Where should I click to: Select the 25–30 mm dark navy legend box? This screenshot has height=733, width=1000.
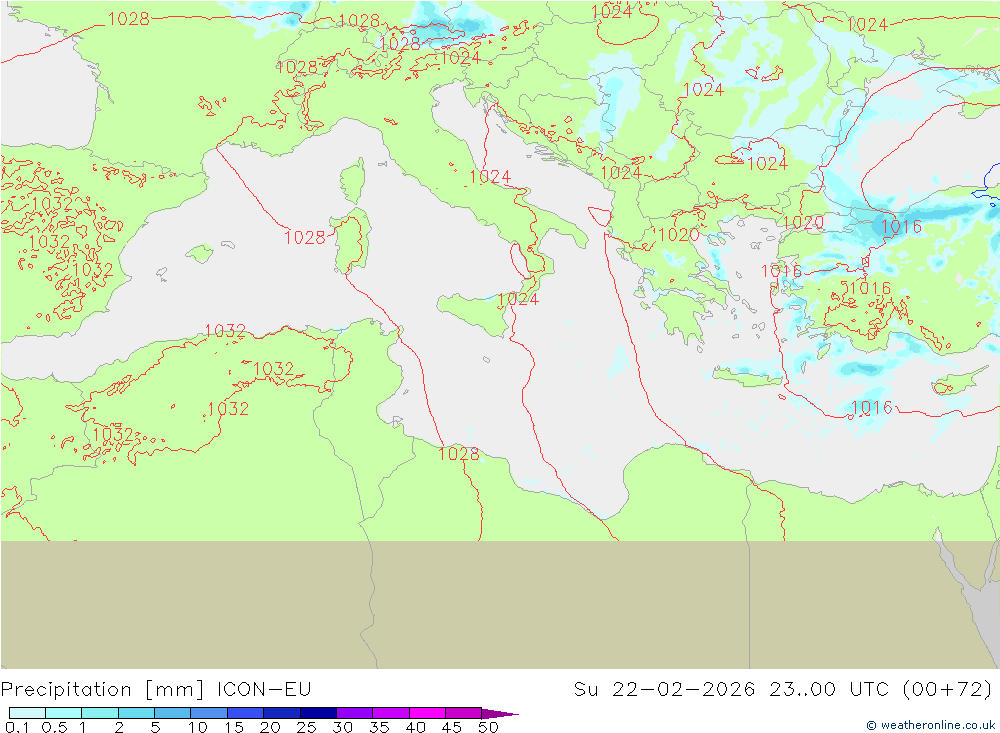pos(318,713)
